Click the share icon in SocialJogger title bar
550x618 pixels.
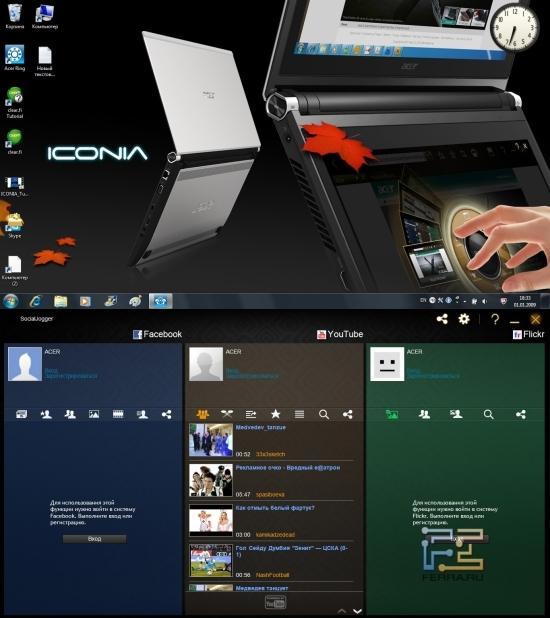pos(442,319)
